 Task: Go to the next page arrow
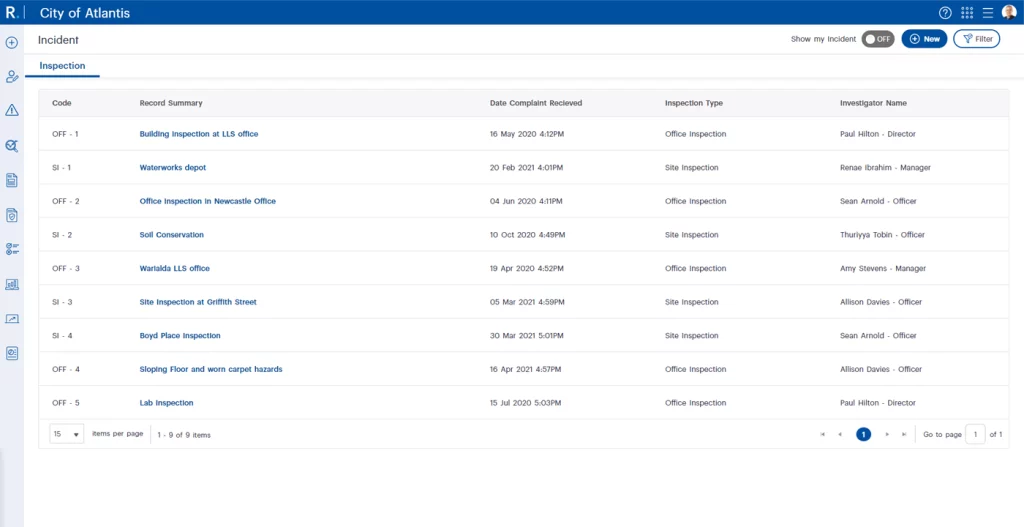pyautogui.click(x=887, y=434)
